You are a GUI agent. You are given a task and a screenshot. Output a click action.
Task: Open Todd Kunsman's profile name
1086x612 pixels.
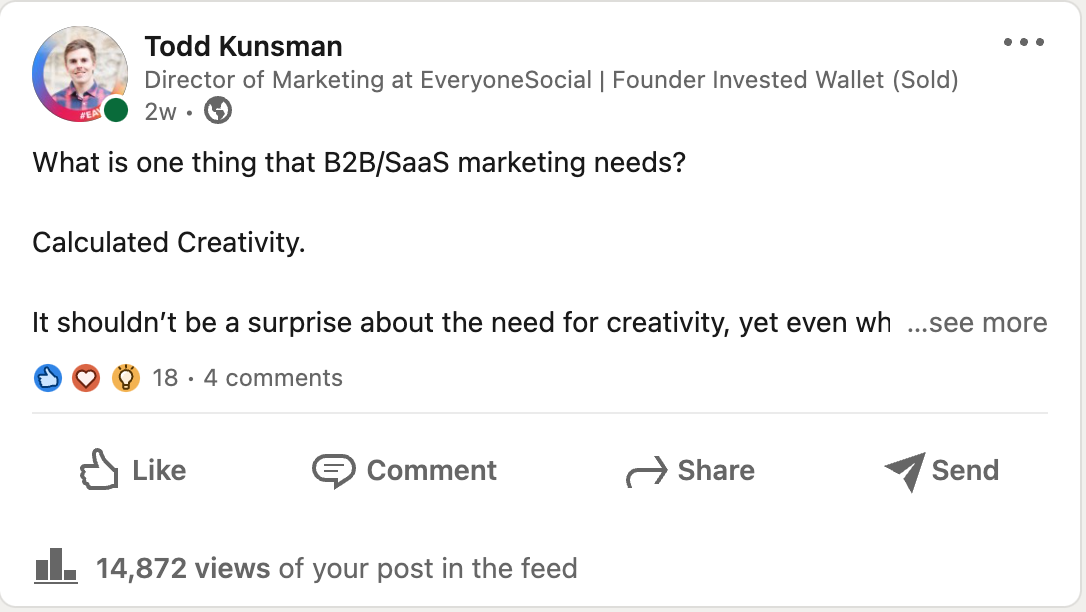(x=244, y=46)
